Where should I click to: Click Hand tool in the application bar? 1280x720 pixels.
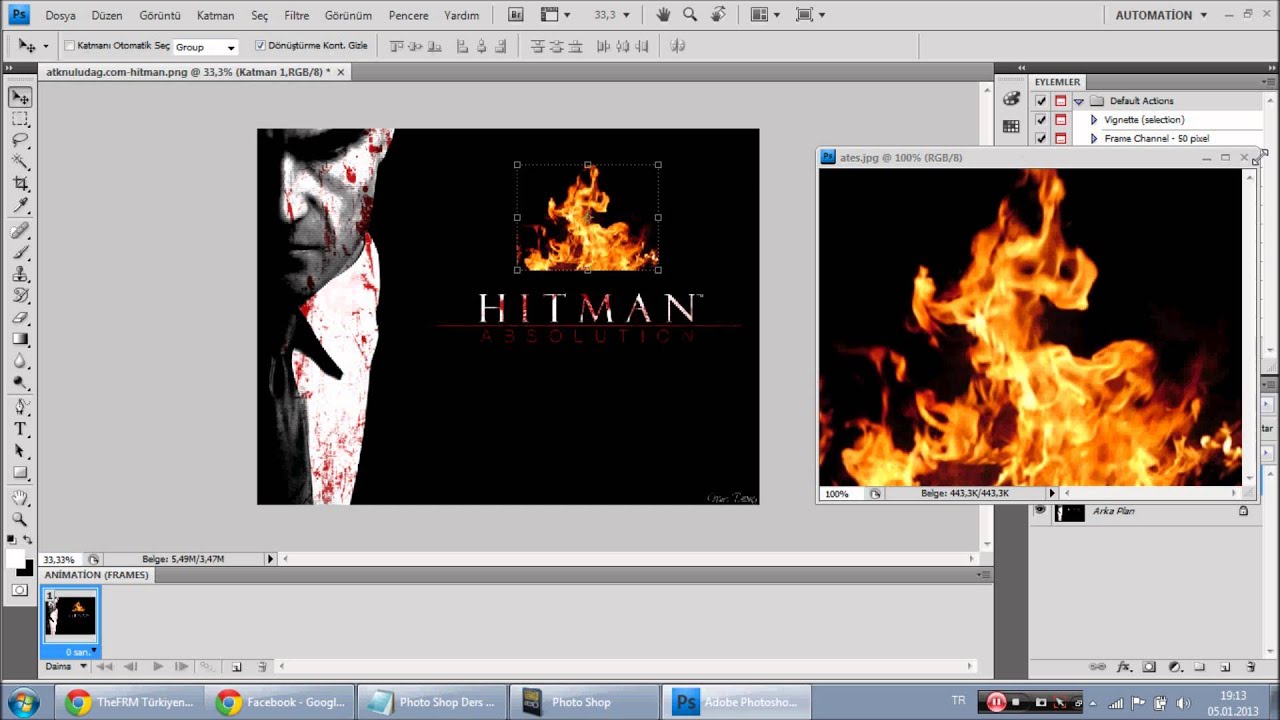pyautogui.click(x=663, y=15)
